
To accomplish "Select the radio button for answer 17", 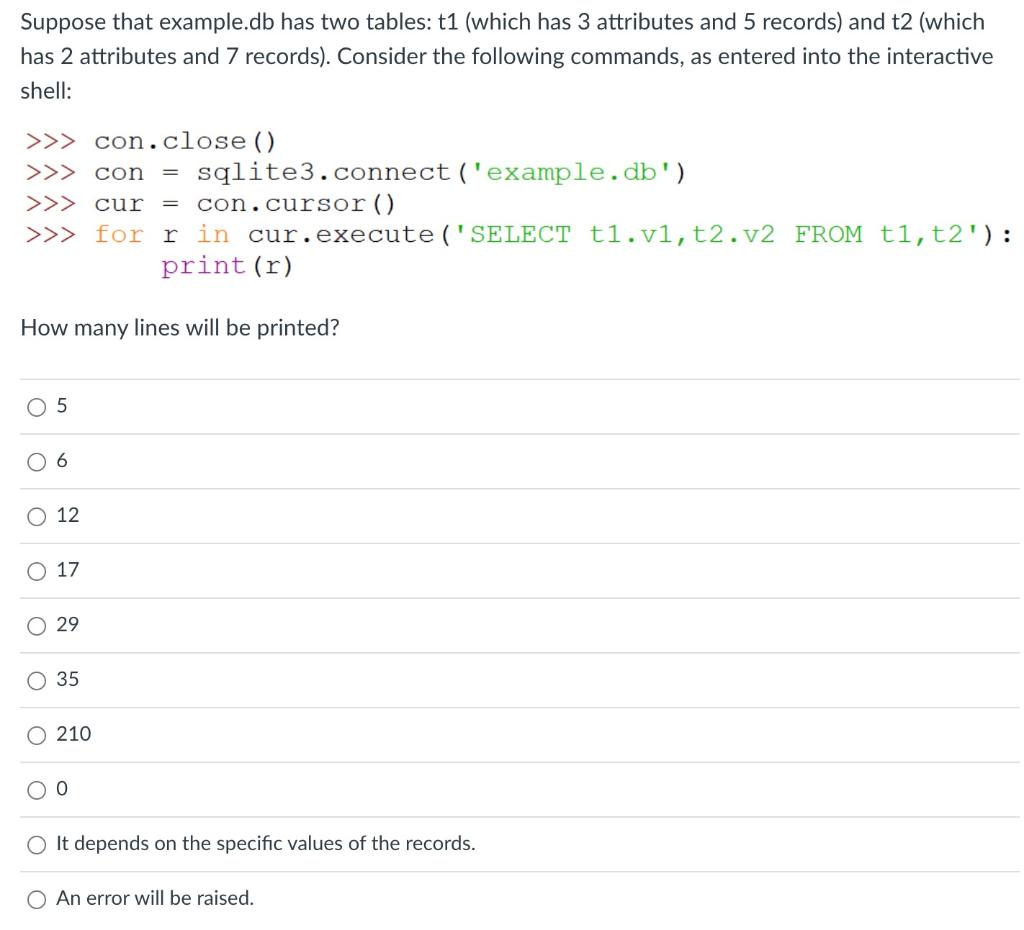I will [x=37, y=570].
